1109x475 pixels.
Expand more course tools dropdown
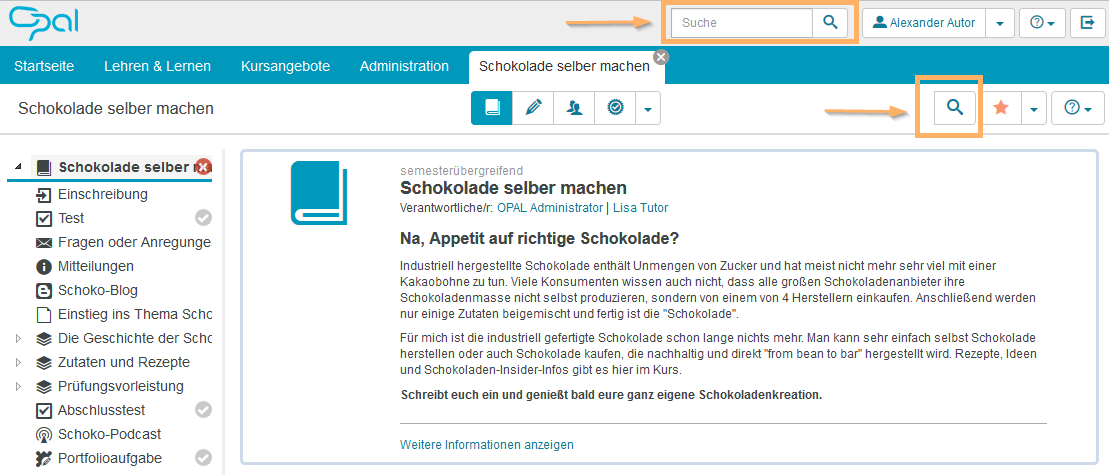click(x=648, y=108)
